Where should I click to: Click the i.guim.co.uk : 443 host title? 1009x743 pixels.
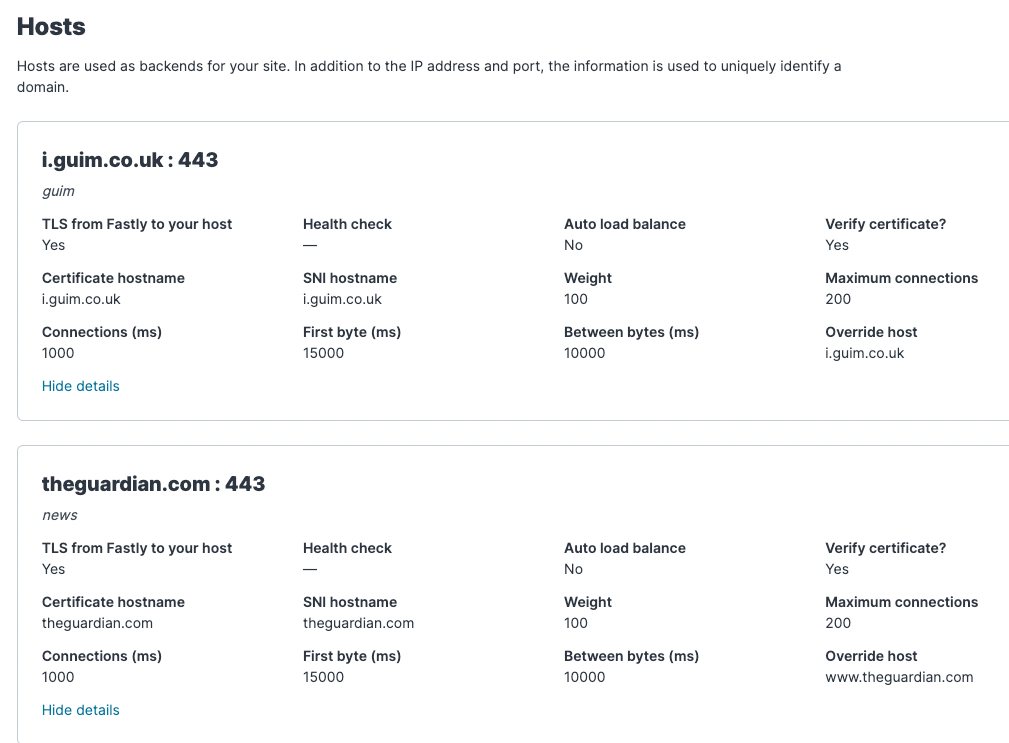[x=130, y=160]
